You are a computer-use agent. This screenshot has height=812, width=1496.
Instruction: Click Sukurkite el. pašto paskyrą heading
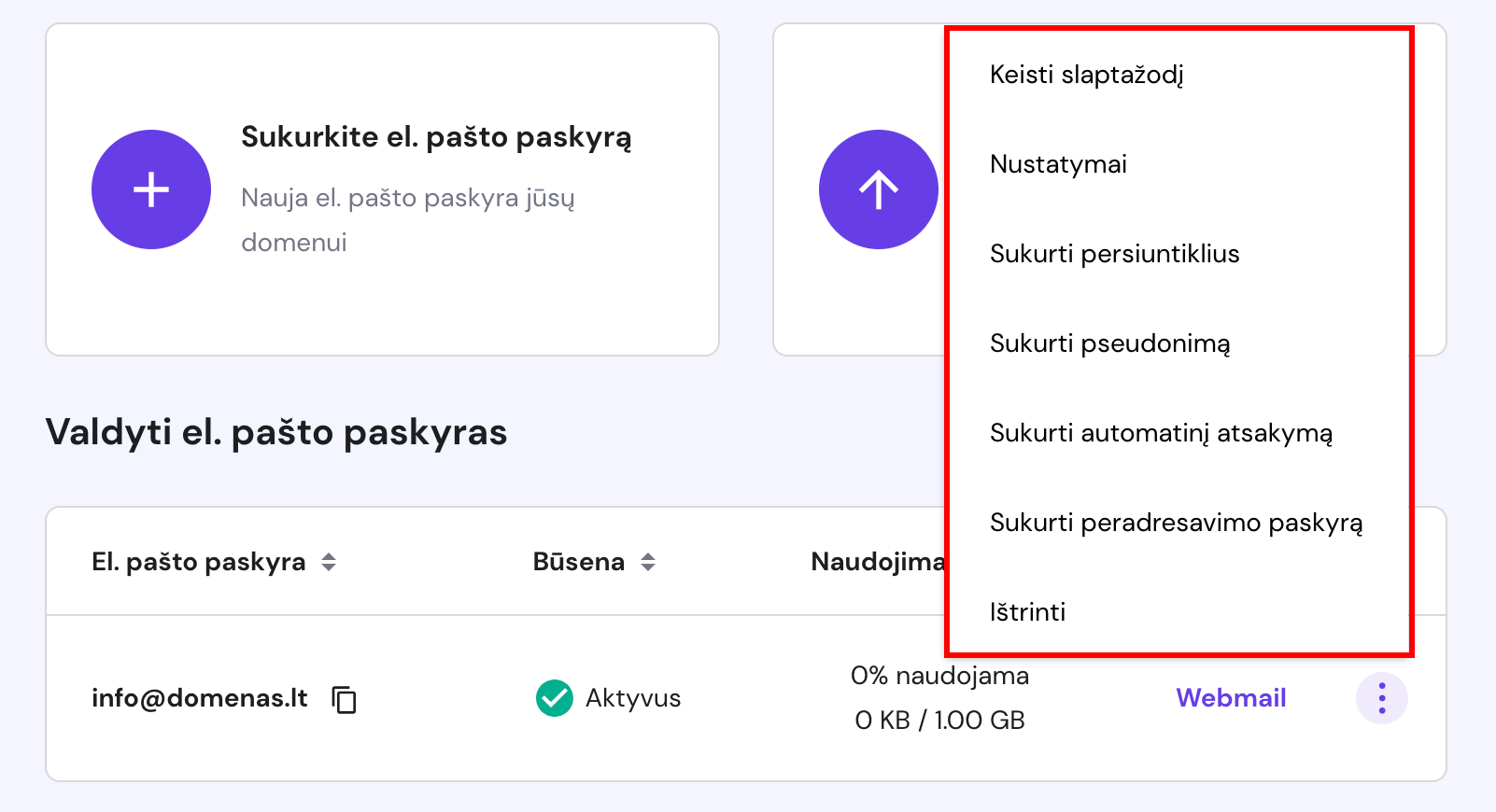(x=436, y=137)
